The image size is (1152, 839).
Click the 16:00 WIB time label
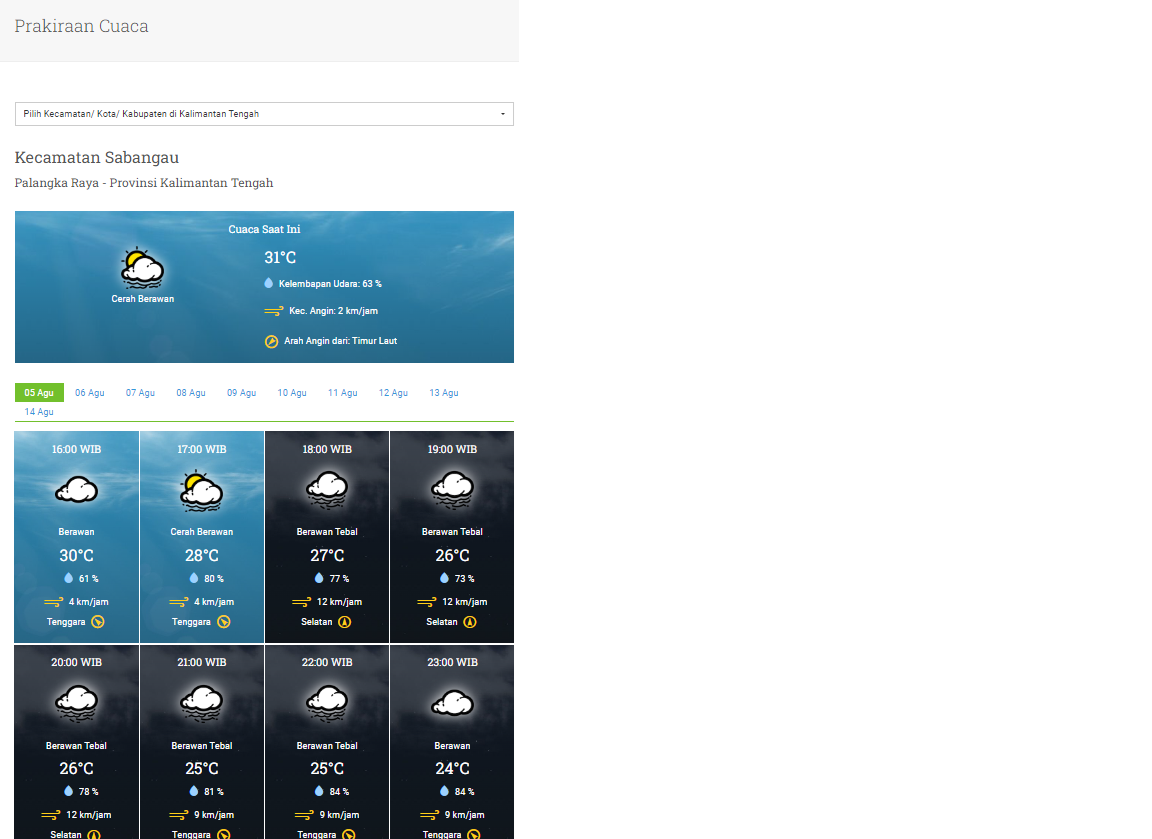click(76, 449)
